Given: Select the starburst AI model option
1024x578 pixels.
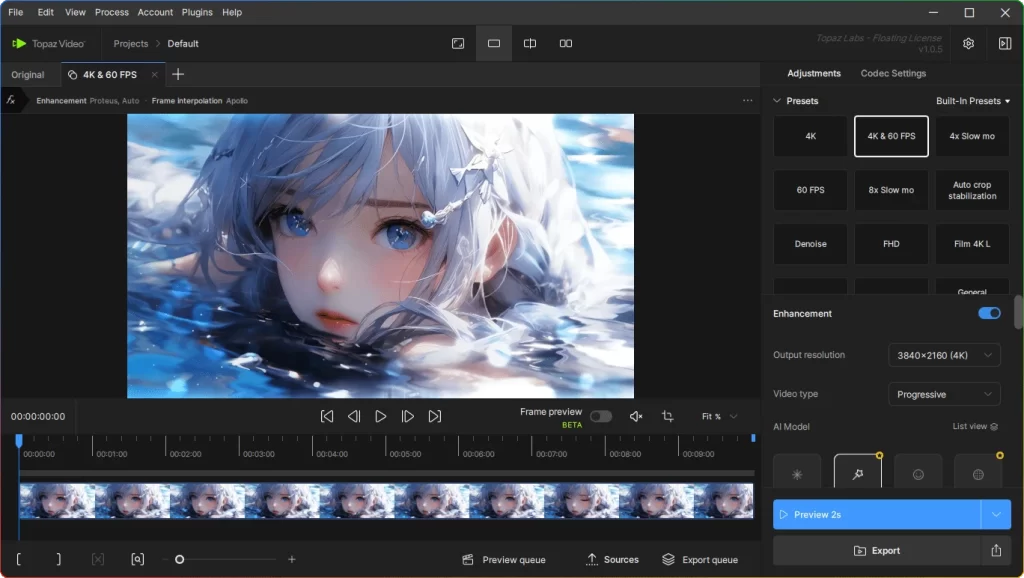Looking at the screenshot, I should 796,471.
